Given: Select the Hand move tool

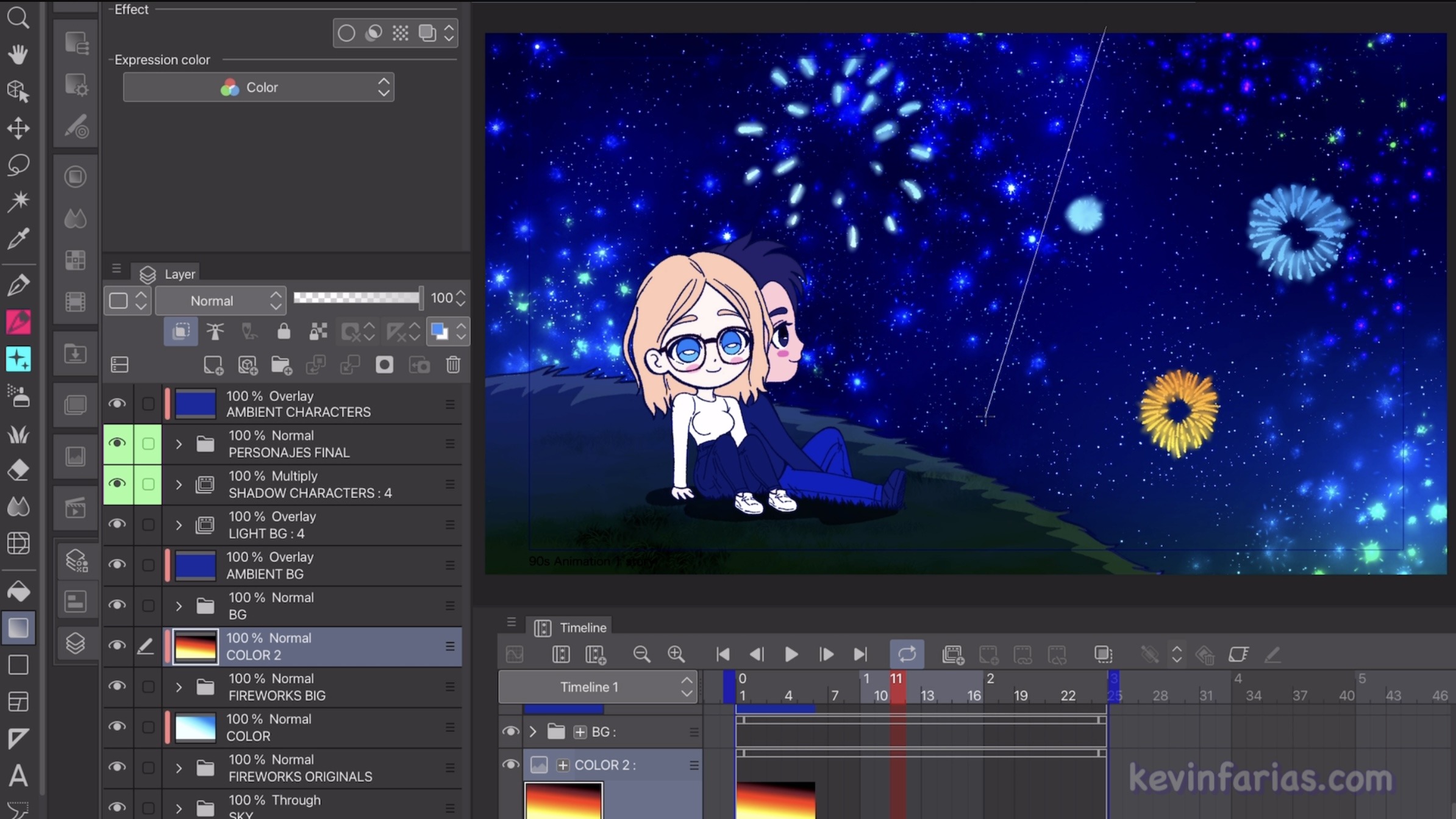Looking at the screenshot, I should pos(18,54).
